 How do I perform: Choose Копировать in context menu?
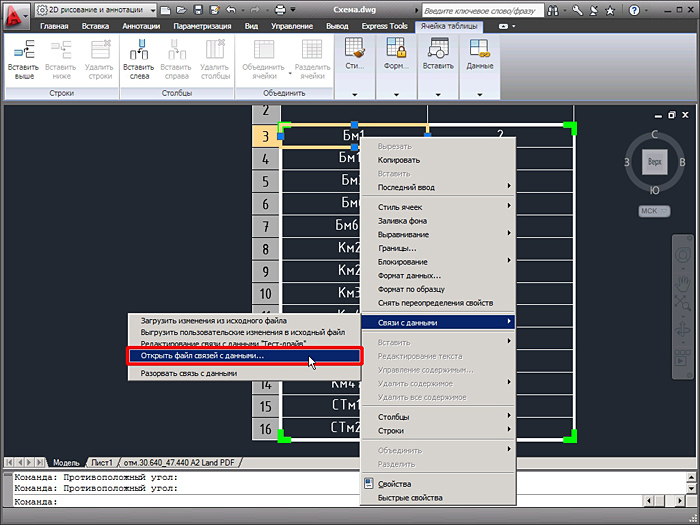pos(399,160)
